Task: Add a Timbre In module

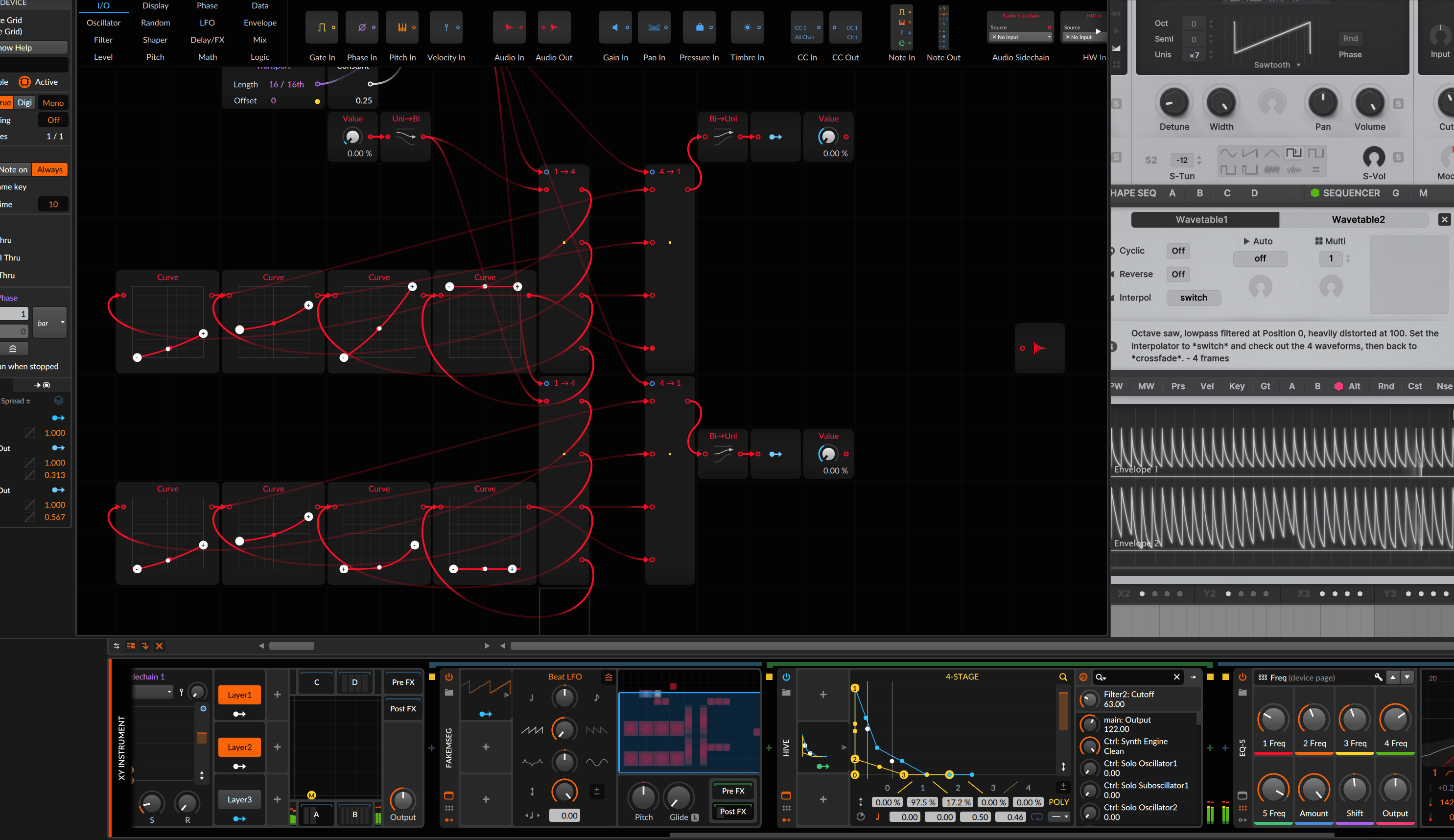Action: pyautogui.click(x=747, y=28)
